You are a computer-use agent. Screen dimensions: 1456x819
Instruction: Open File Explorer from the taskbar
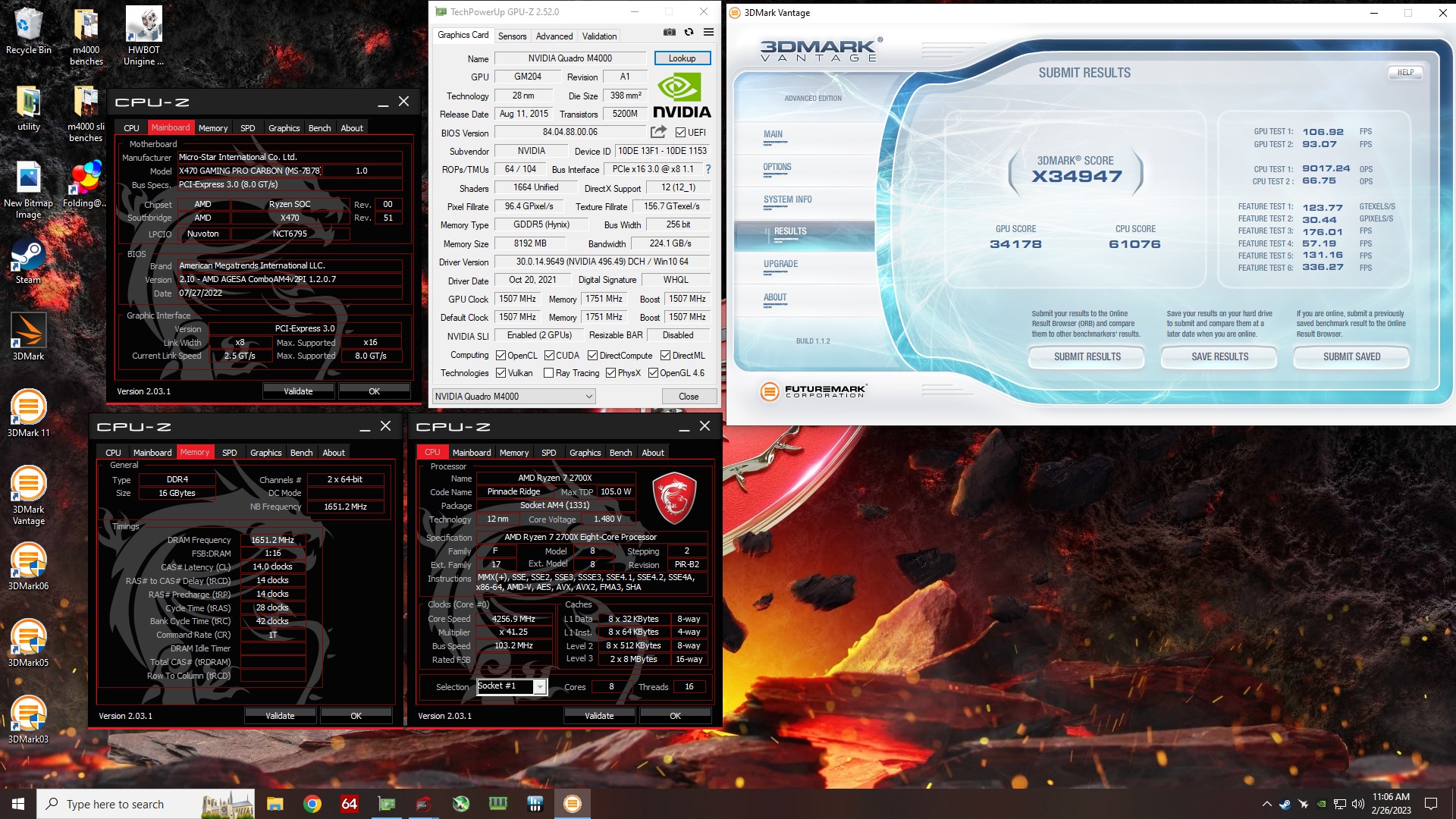pos(275,804)
